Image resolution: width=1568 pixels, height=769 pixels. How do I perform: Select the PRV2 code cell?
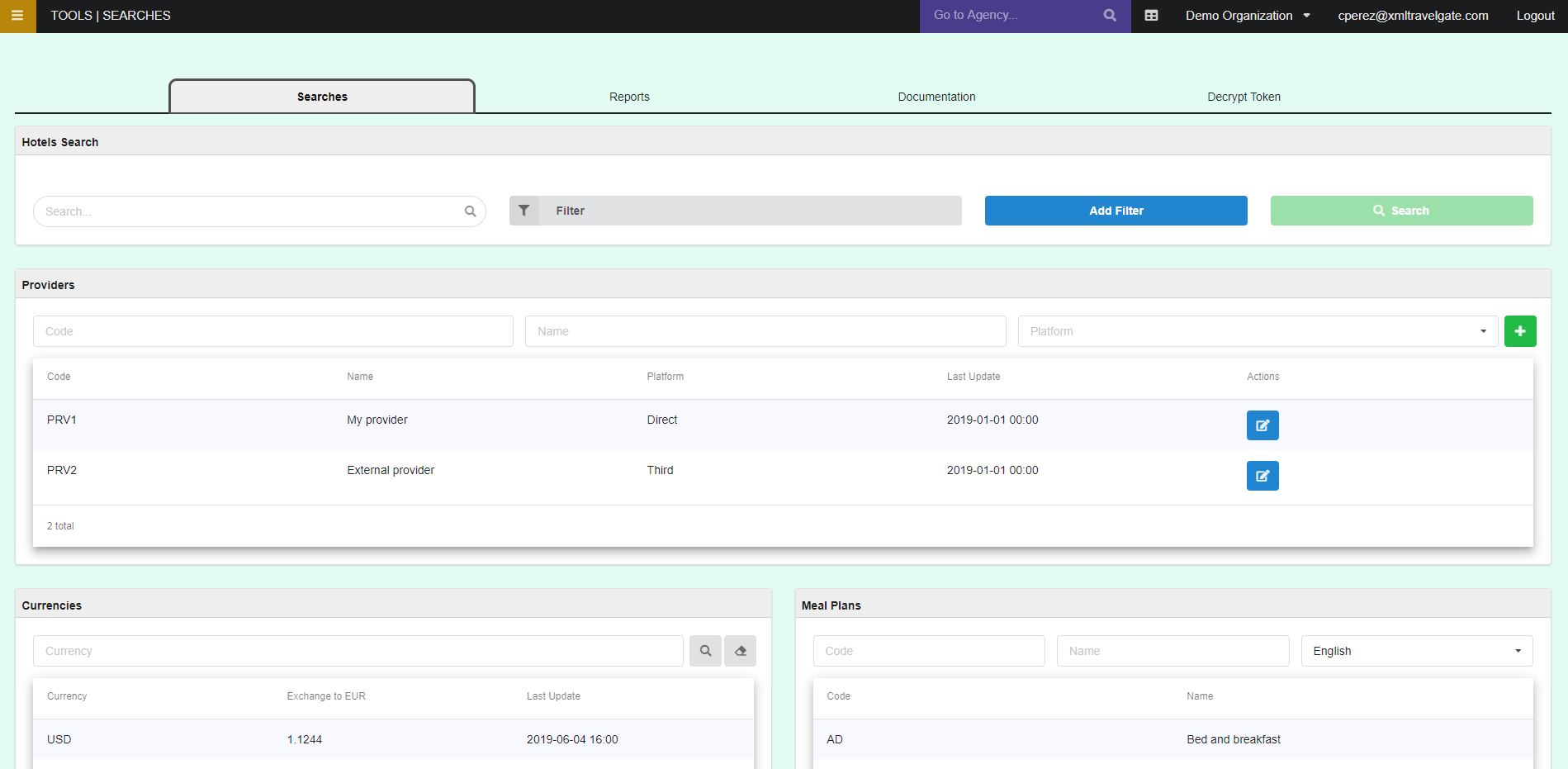tap(62, 470)
